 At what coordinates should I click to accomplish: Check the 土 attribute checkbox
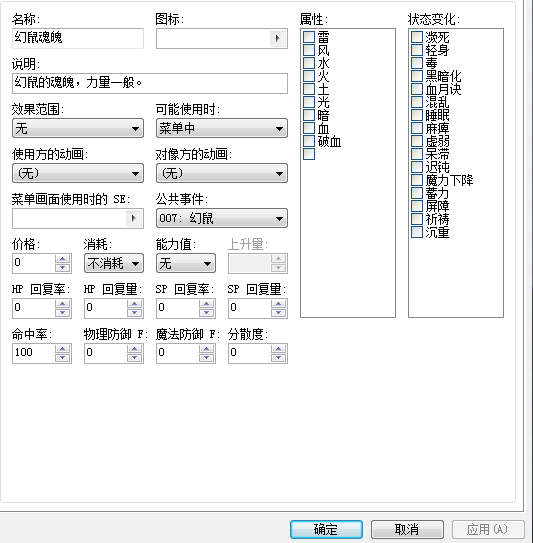(309, 89)
